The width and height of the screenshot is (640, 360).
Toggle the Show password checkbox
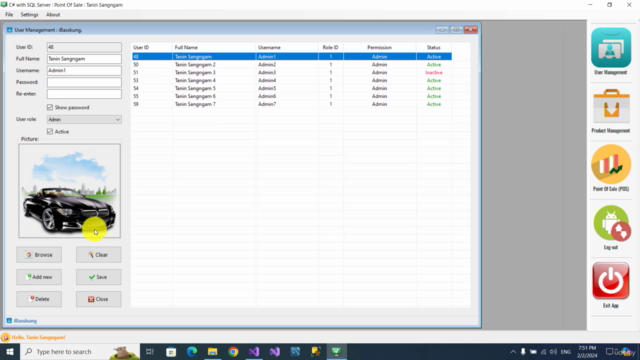pos(50,107)
